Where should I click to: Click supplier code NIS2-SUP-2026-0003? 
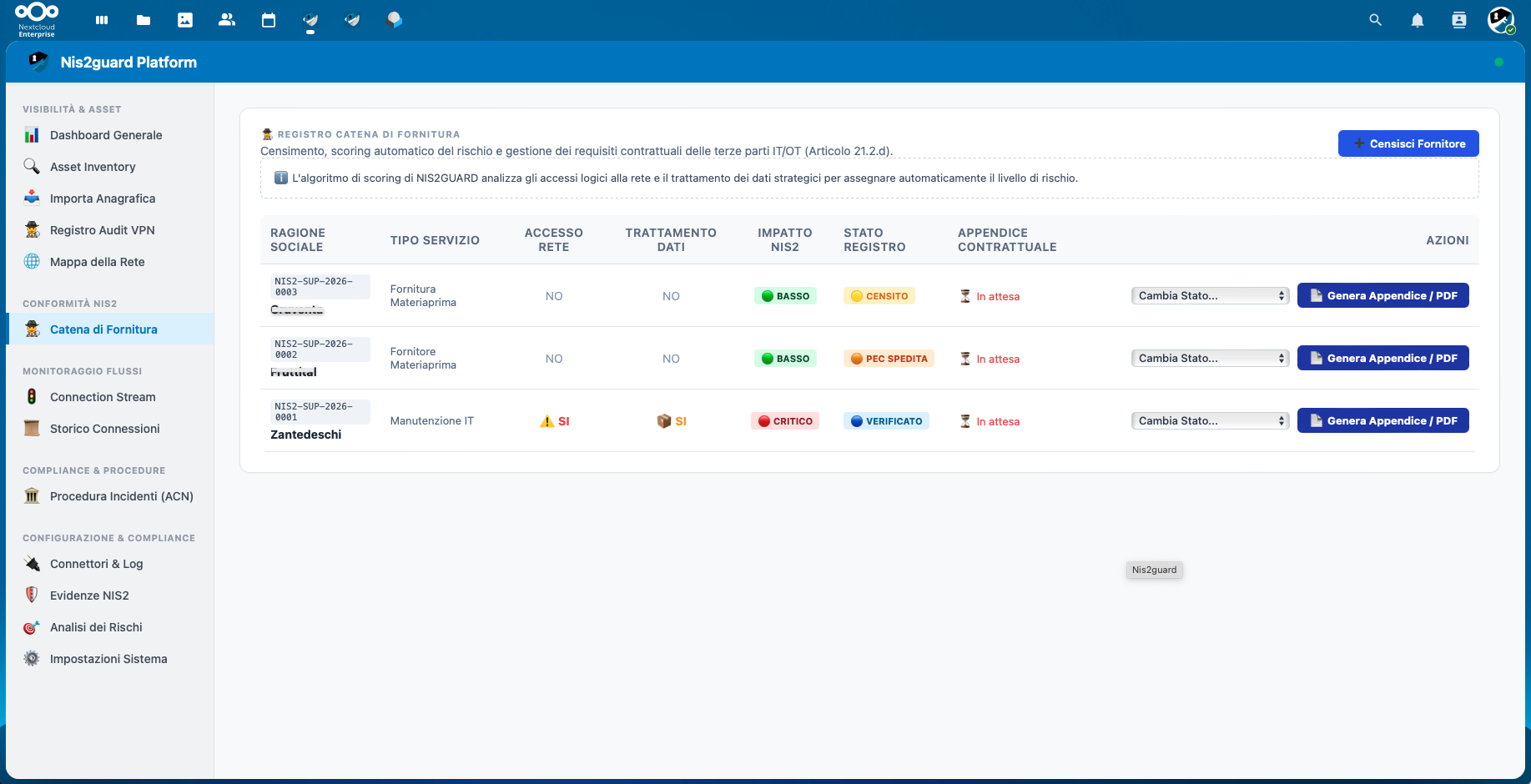pos(320,287)
